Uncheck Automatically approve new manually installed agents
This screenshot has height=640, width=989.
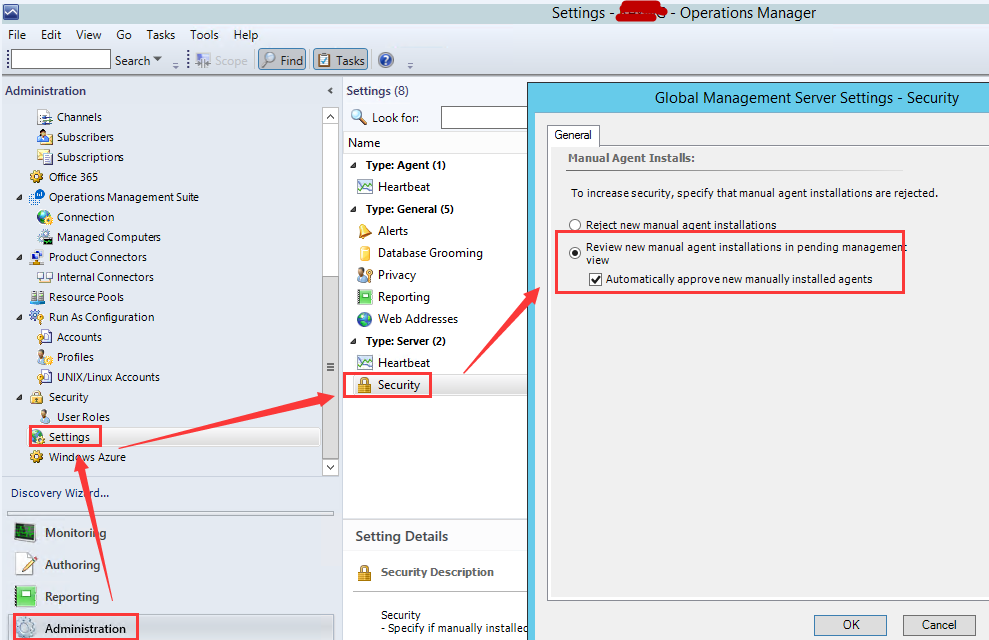tap(596, 279)
